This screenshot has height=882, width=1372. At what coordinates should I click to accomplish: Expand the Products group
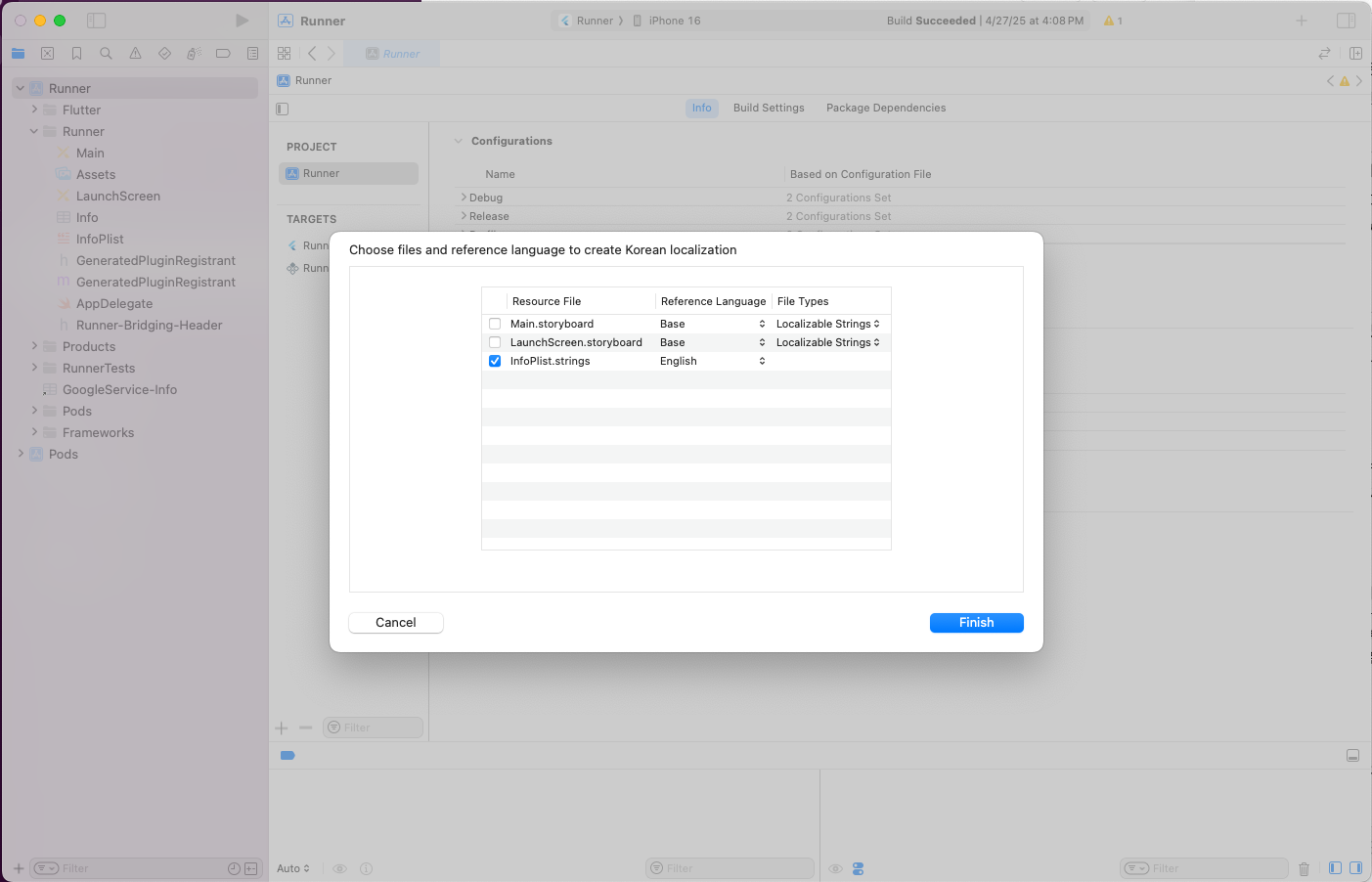pyautogui.click(x=34, y=346)
